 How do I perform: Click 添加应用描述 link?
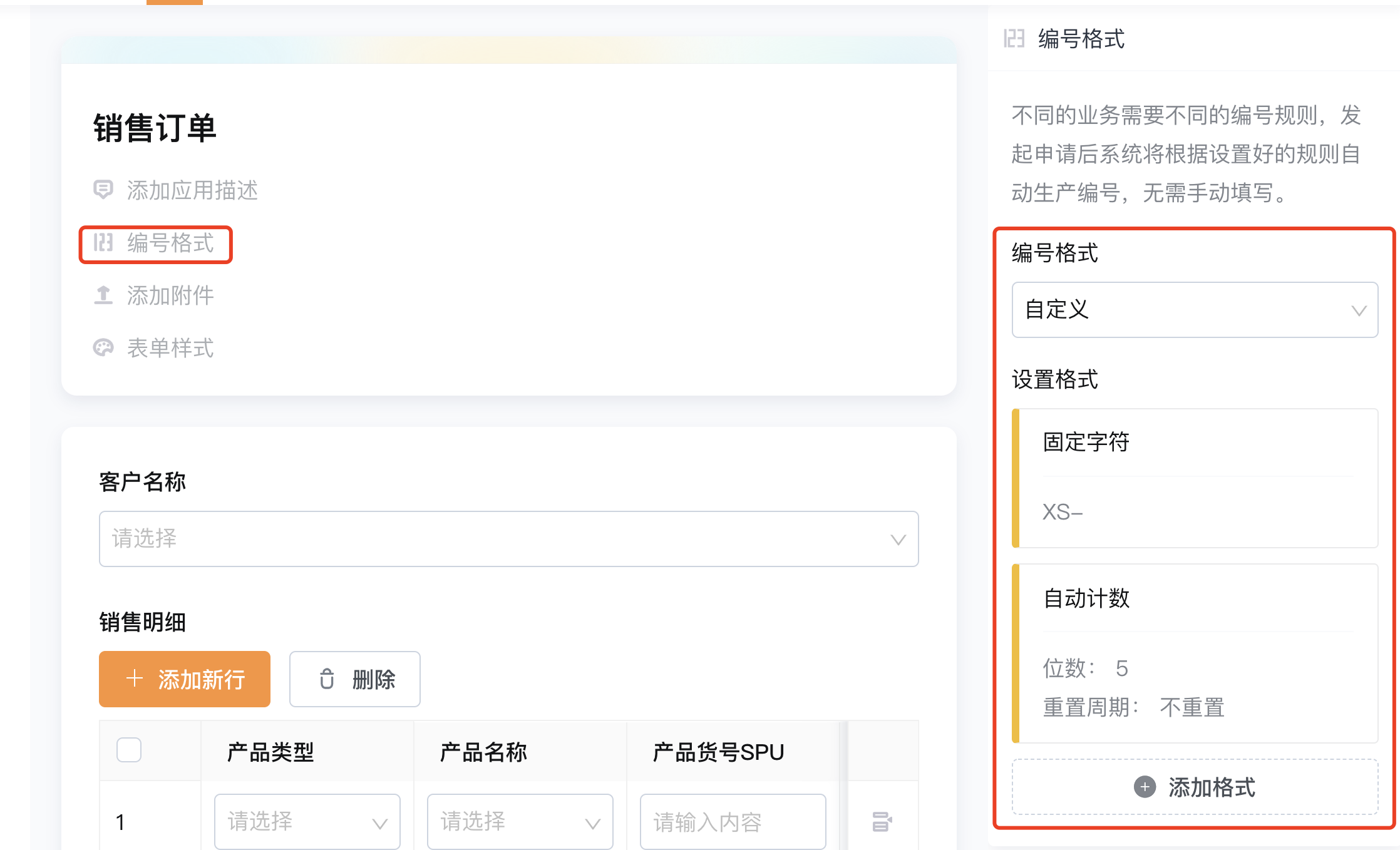pyautogui.click(x=192, y=190)
